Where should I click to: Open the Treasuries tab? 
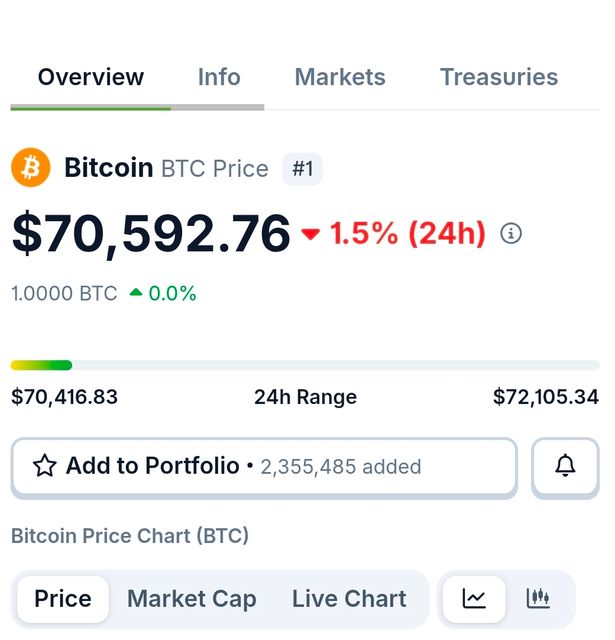[499, 77]
